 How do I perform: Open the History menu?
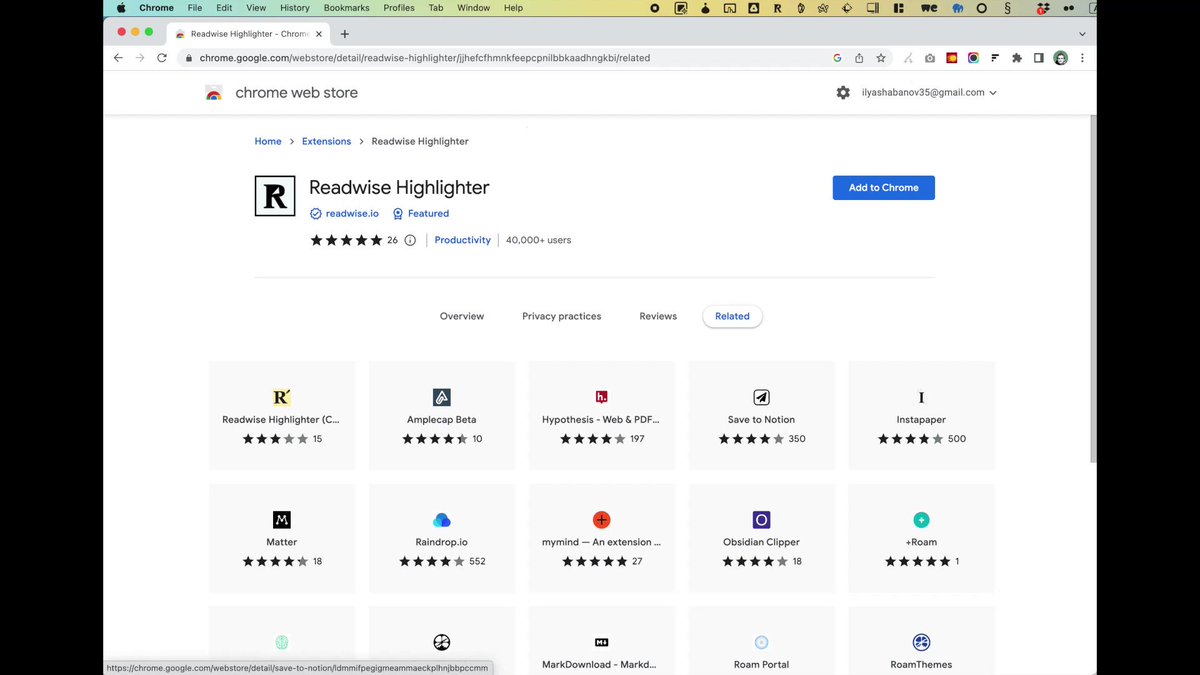click(294, 8)
